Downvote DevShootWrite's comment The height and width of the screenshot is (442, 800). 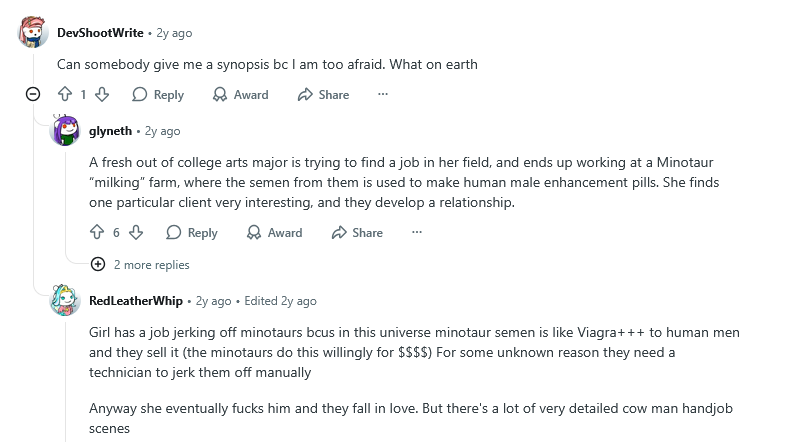pyautogui.click(x=102, y=95)
